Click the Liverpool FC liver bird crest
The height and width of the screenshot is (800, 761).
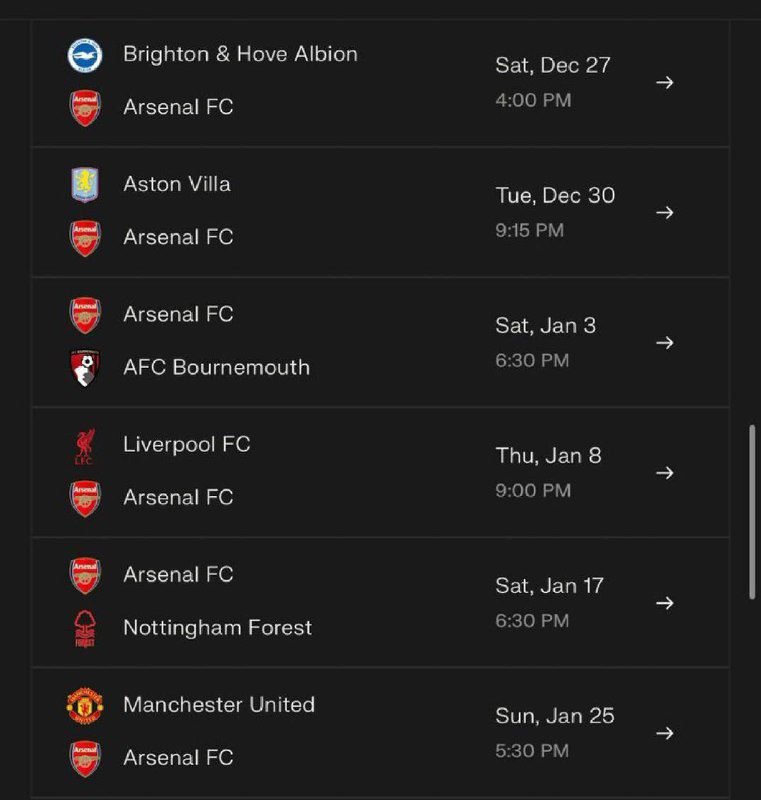click(x=85, y=445)
